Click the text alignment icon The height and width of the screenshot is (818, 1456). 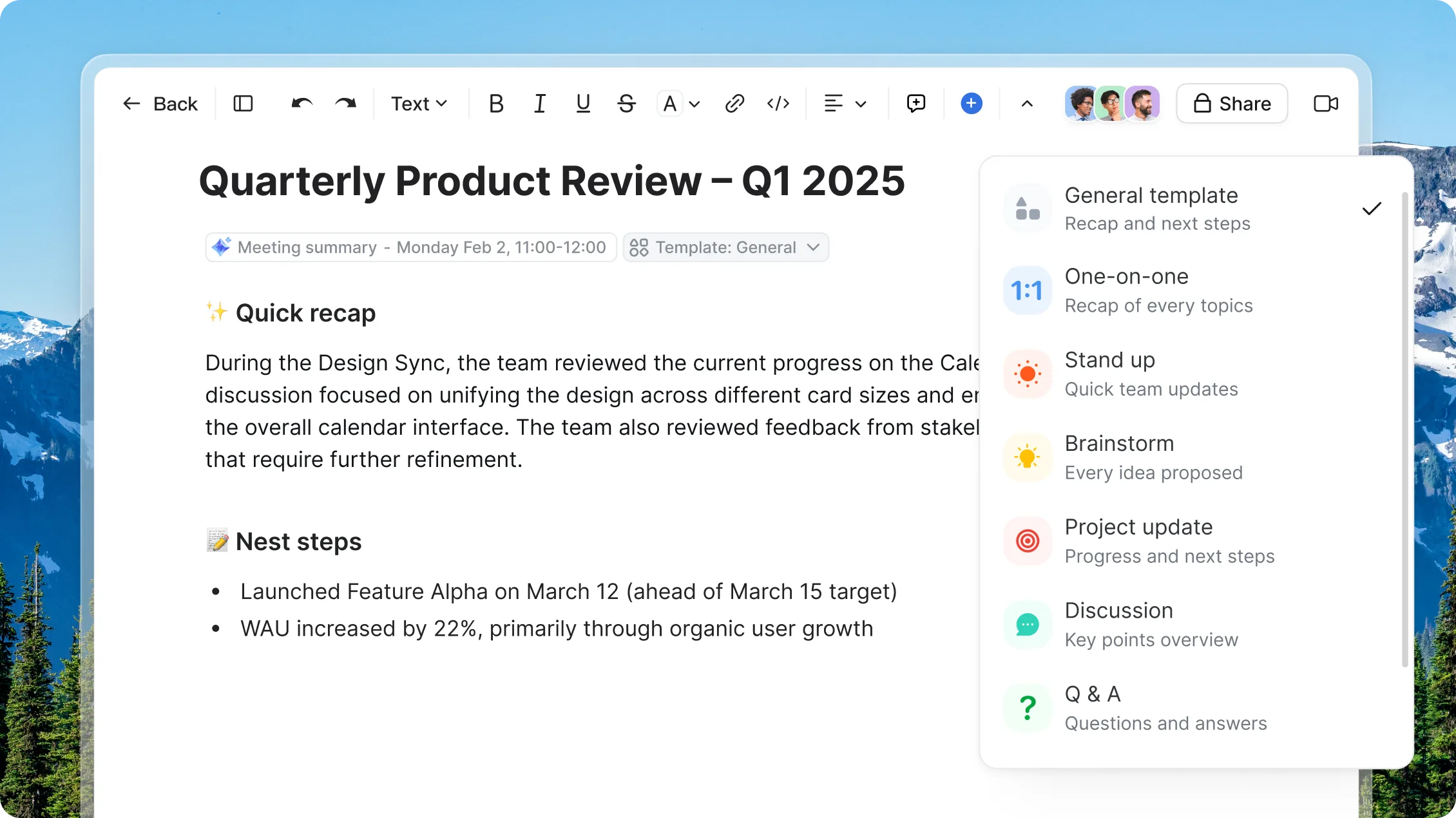(834, 104)
